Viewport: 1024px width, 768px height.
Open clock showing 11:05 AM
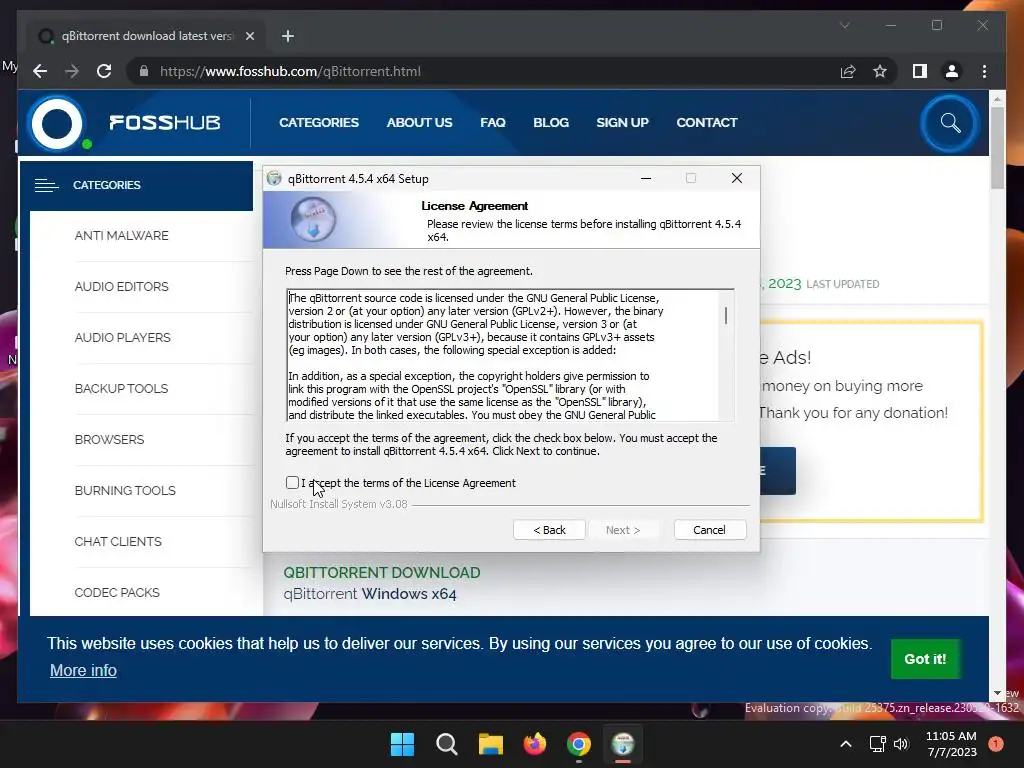952,744
